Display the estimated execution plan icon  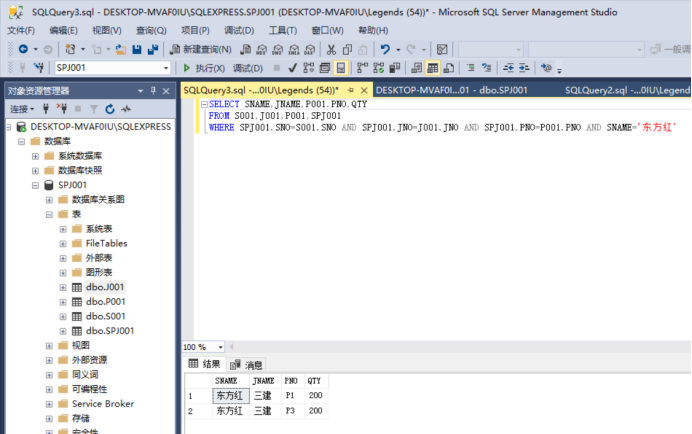pyautogui.click(x=308, y=68)
